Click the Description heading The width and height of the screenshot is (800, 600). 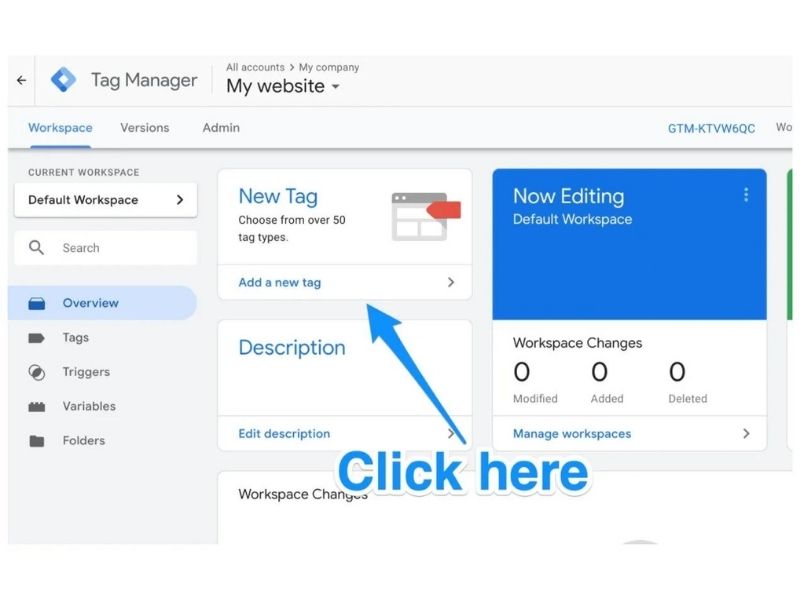click(292, 348)
